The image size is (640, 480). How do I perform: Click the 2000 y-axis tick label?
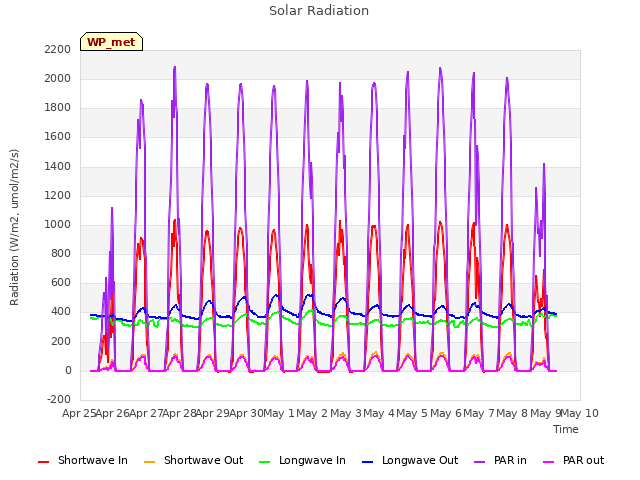pyautogui.click(x=58, y=78)
